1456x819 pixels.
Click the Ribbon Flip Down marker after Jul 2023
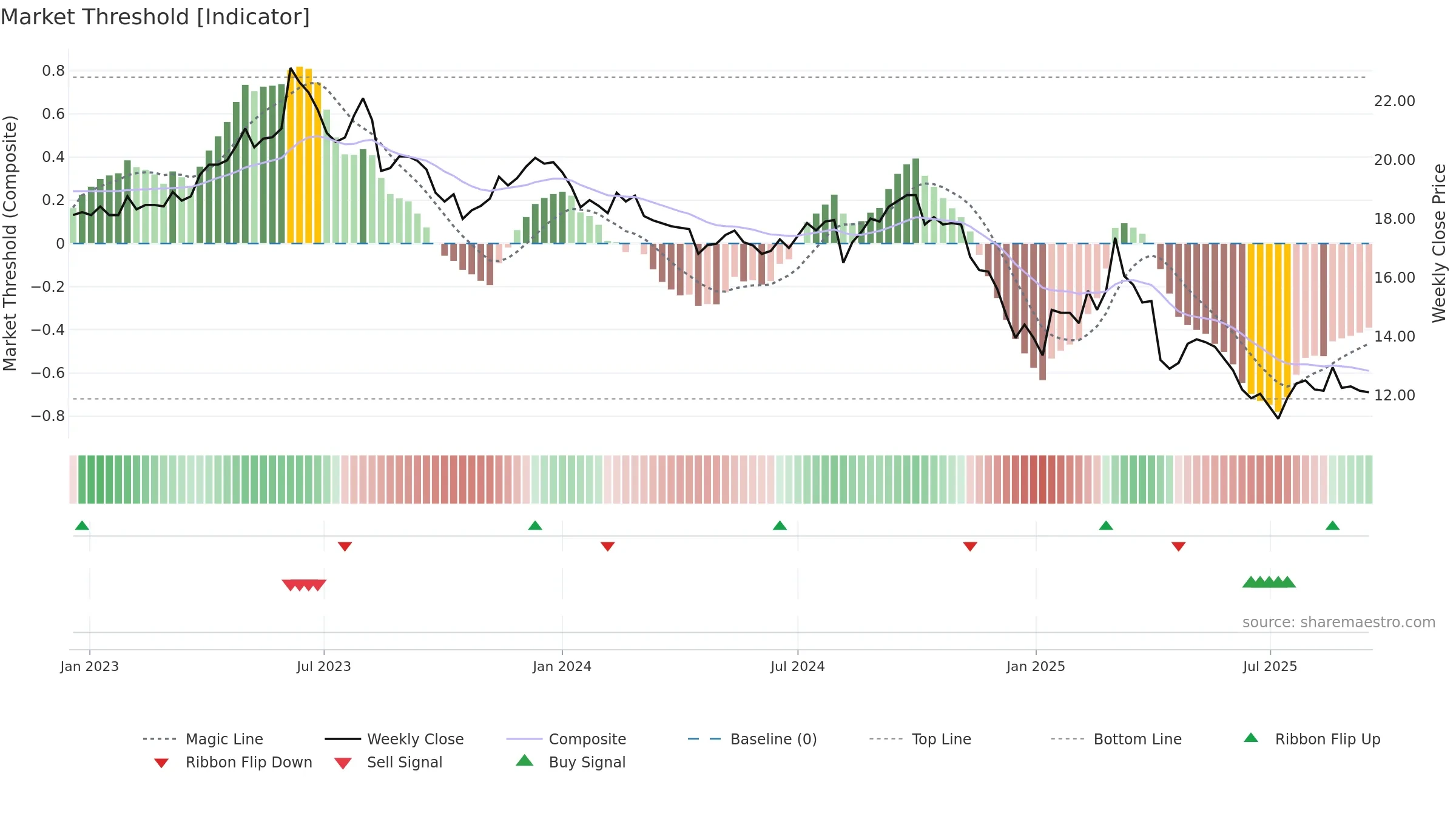[345, 547]
